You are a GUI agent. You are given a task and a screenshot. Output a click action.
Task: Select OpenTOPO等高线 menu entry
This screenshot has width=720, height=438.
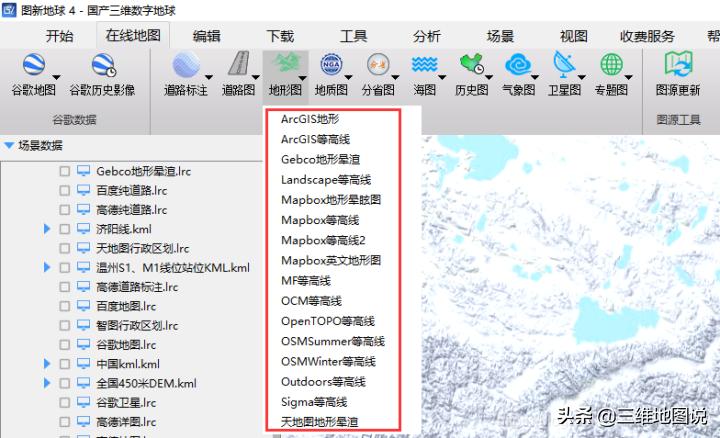(x=328, y=321)
